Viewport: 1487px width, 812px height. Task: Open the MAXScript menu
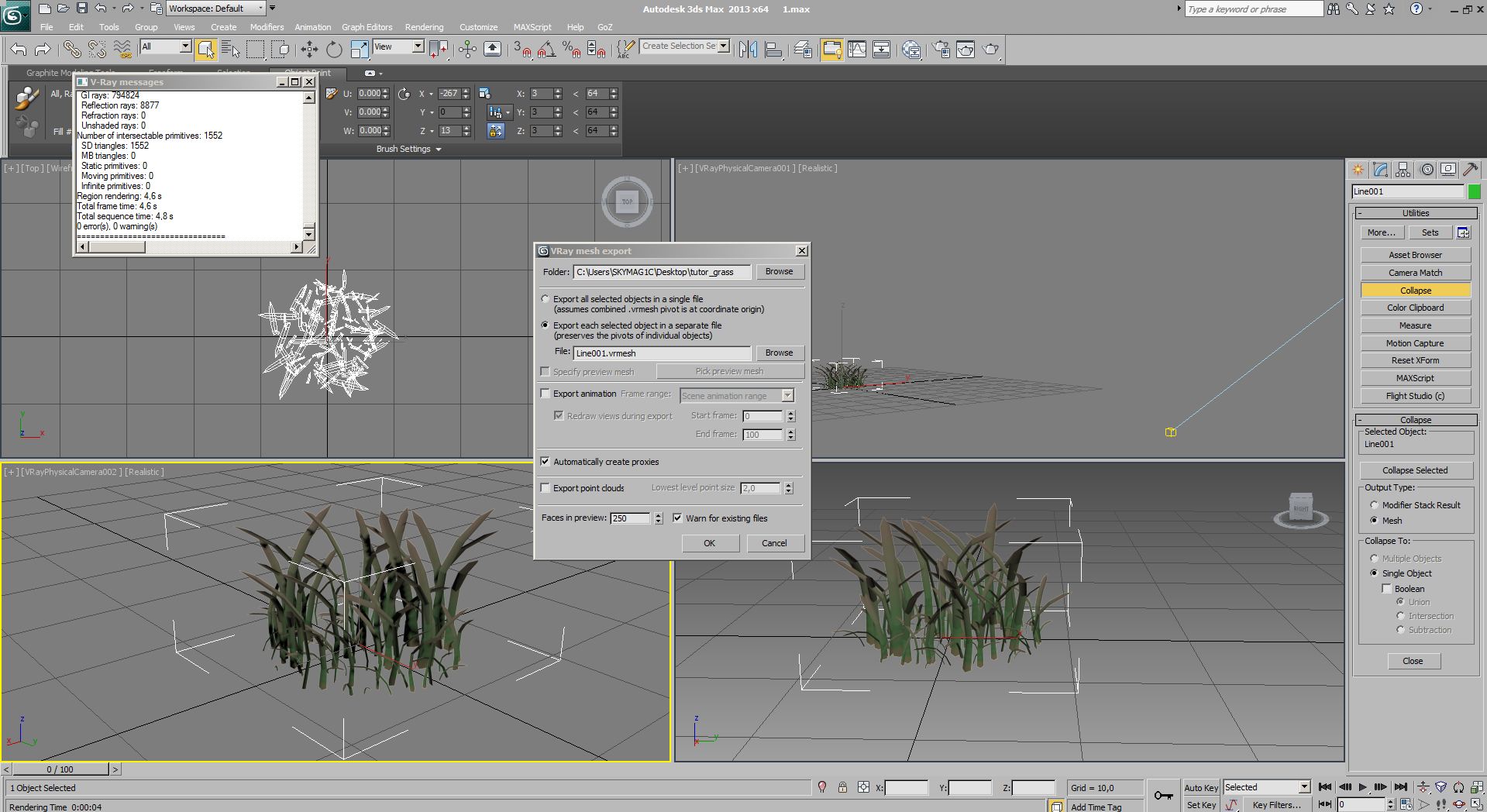(532, 27)
